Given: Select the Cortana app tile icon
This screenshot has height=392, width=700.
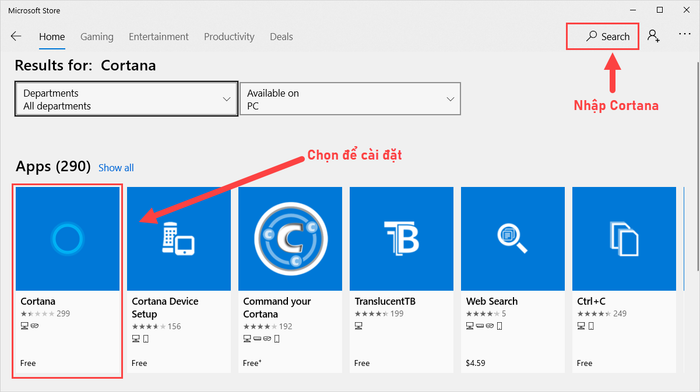Looking at the screenshot, I should click(x=67, y=239).
